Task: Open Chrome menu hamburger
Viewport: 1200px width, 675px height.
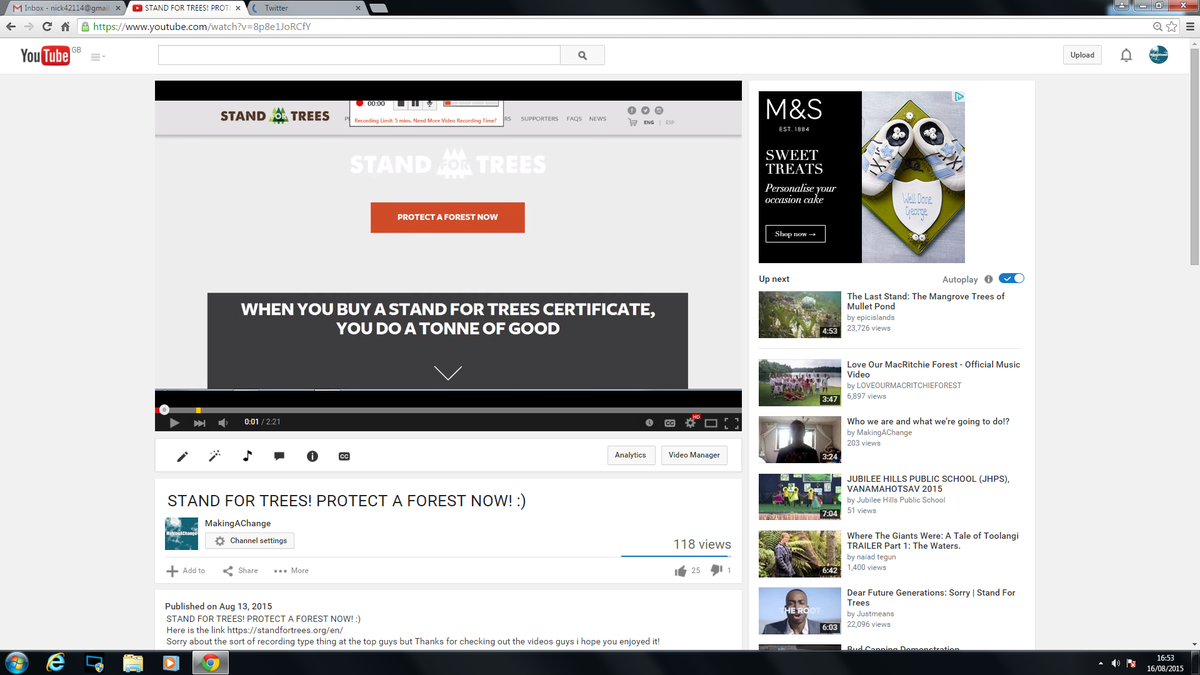Action: [x=1188, y=27]
